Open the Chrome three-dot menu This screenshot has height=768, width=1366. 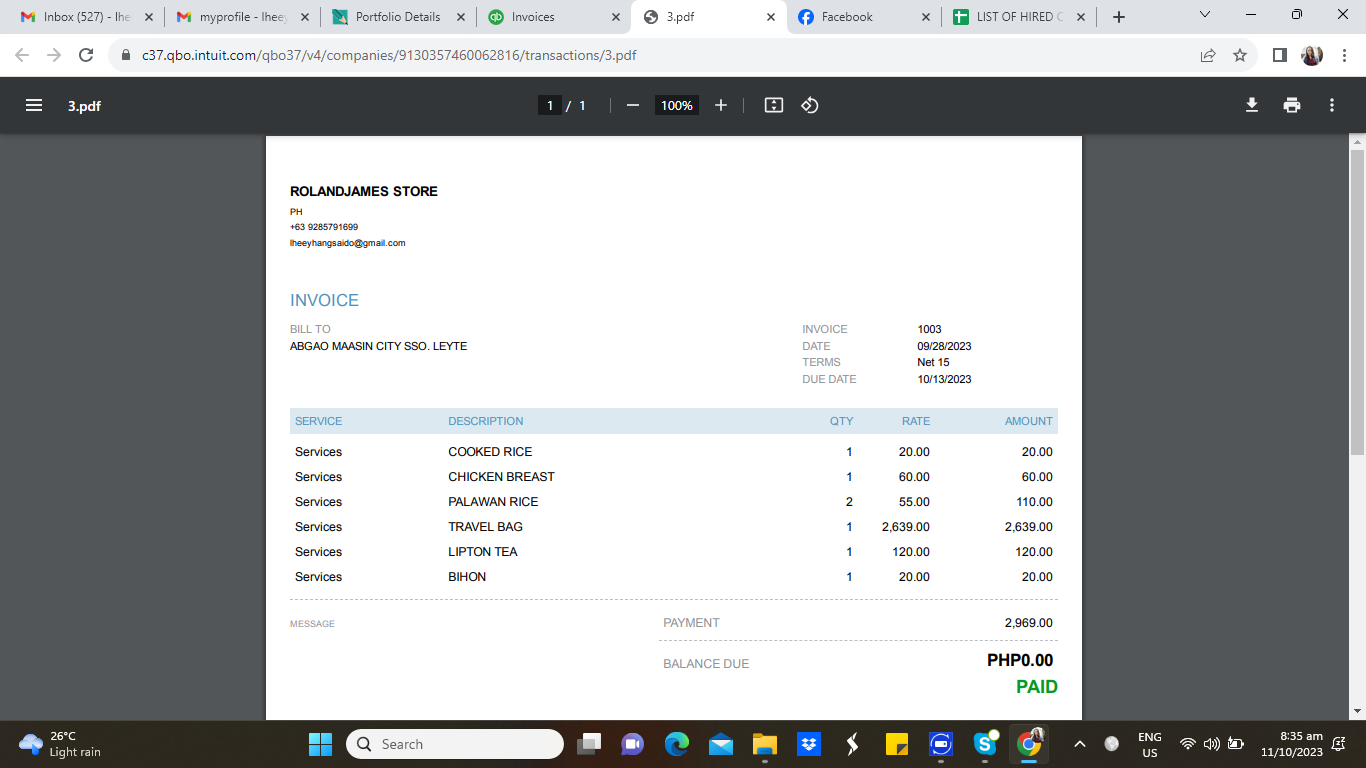pos(1344,55)
